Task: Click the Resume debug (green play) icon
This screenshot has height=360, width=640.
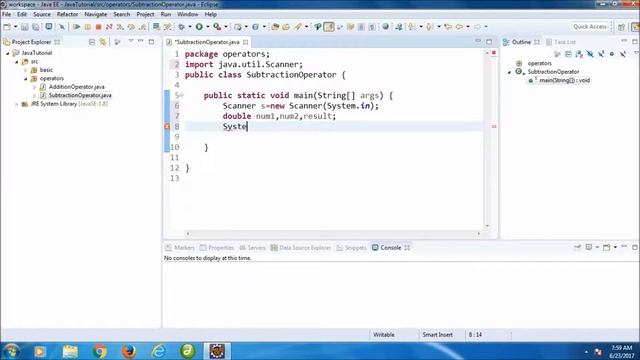Action: coord(76,27)
